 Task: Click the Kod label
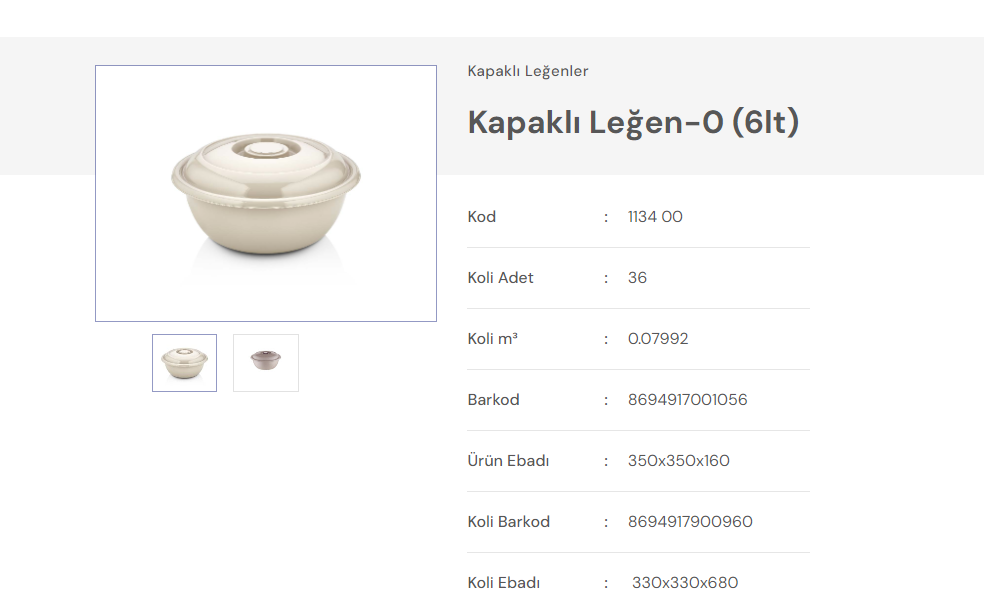tap(482, 217)
